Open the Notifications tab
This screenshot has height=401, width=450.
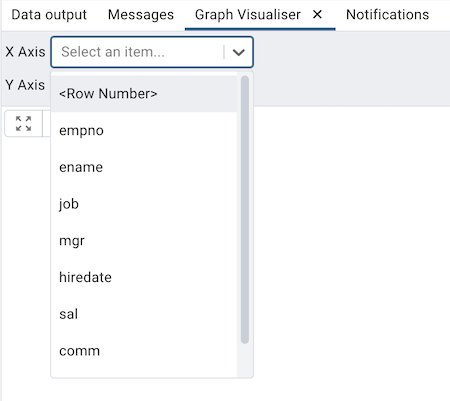point(387,15)
